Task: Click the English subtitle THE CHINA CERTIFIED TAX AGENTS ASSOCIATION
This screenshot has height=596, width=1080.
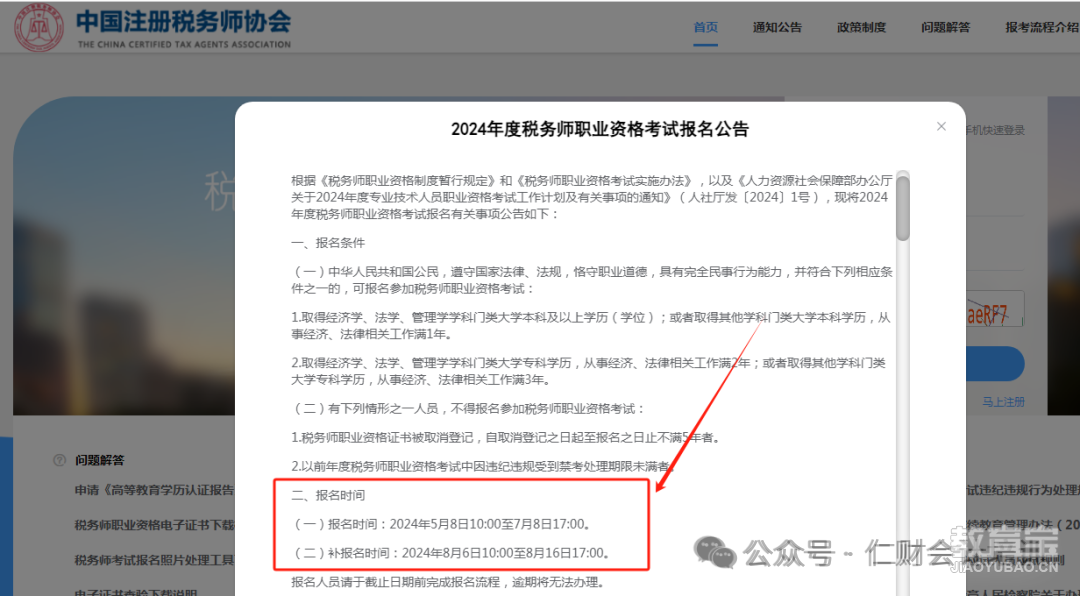Action: tap(184, 44)
